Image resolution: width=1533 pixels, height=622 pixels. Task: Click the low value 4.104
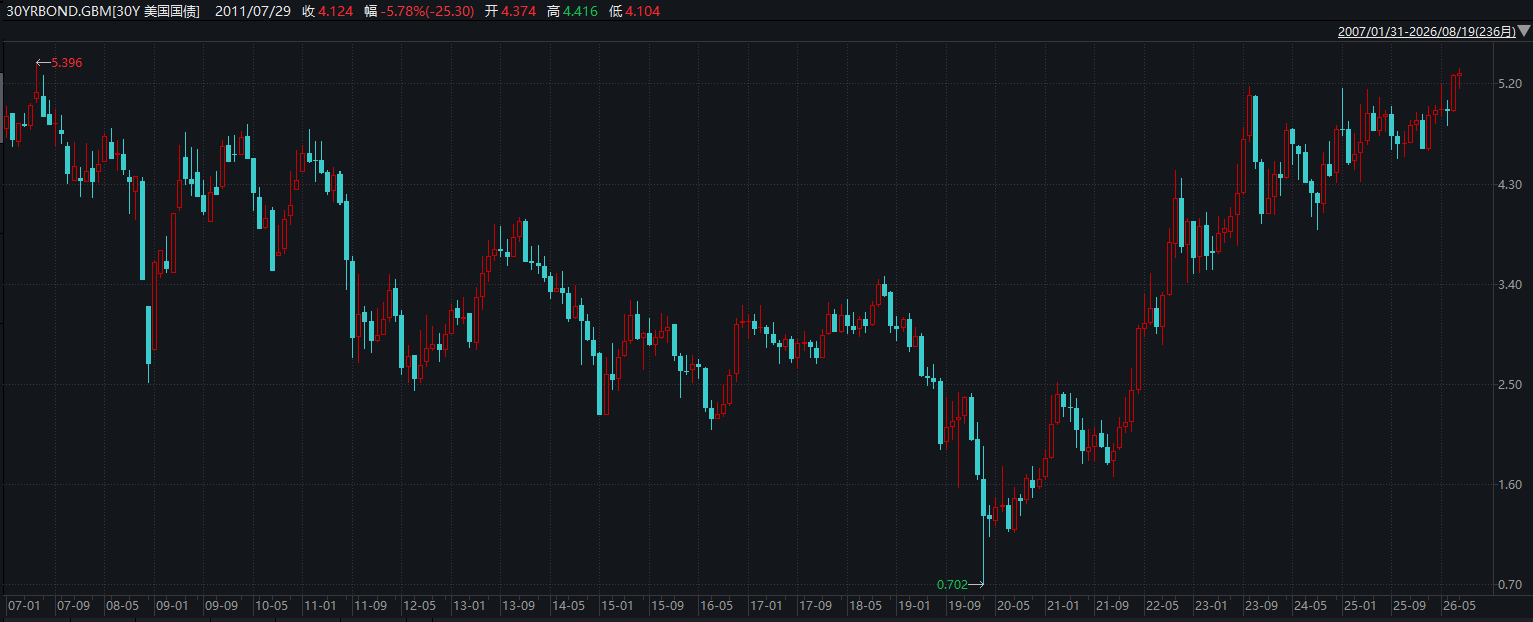click(643, 11)
